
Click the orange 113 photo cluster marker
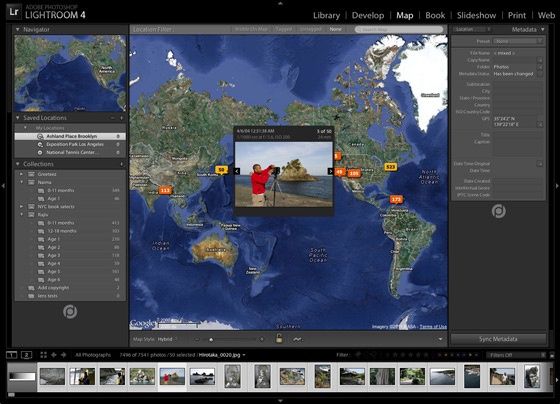[165, 190]
